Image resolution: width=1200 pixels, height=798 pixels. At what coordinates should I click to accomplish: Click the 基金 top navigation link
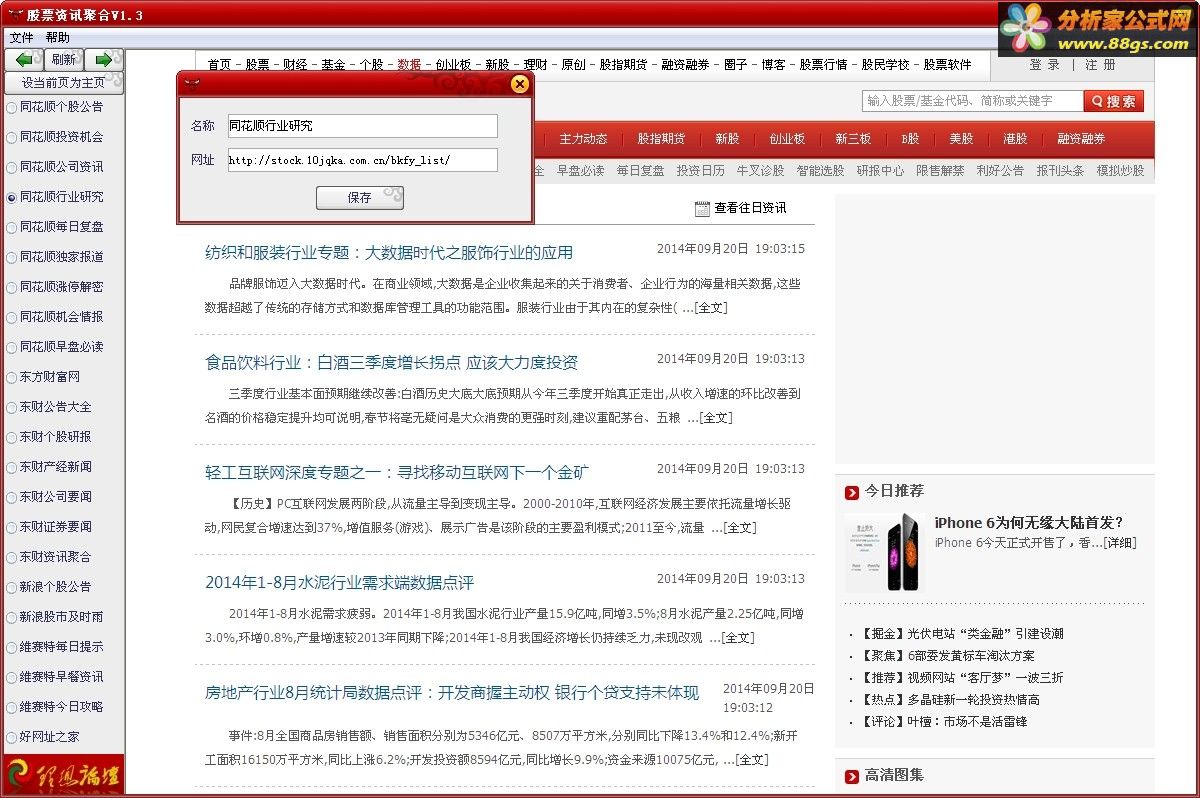click(333, 64)
